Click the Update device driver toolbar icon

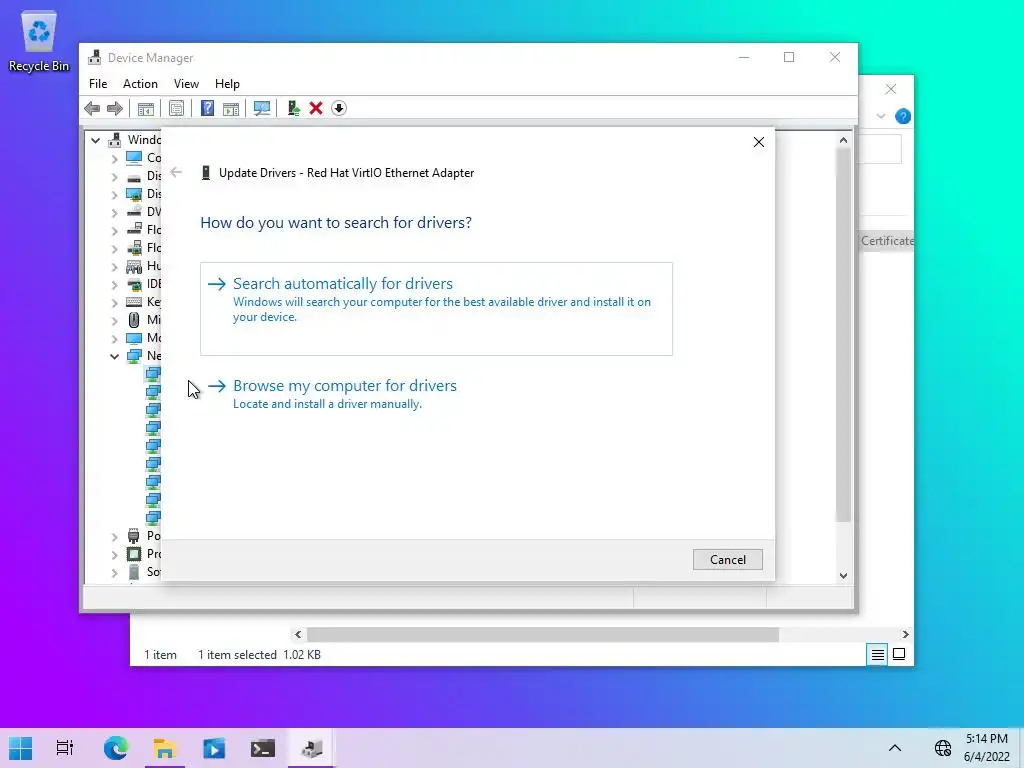click(293, 108)
